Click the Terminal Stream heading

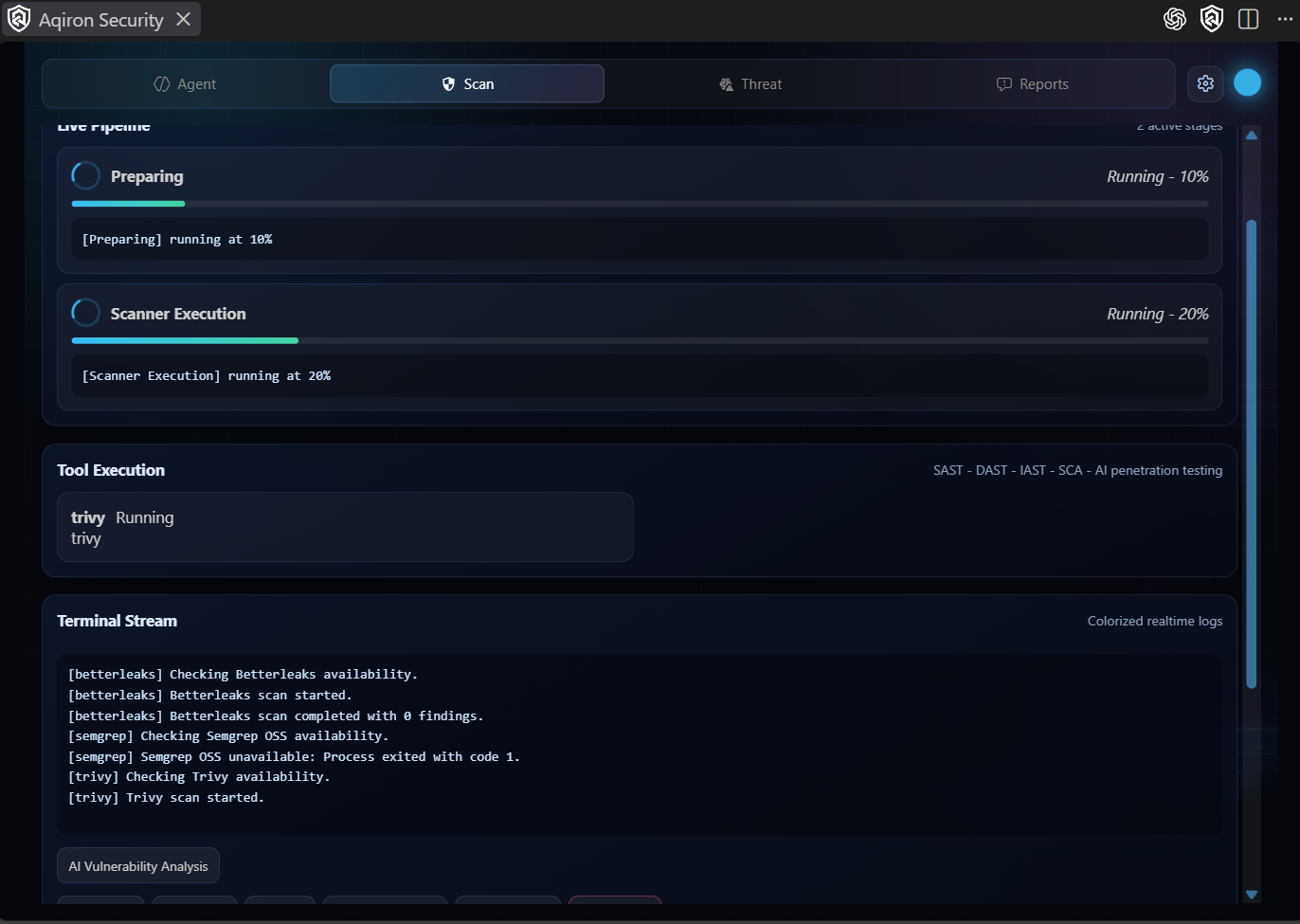pos(117,621)
